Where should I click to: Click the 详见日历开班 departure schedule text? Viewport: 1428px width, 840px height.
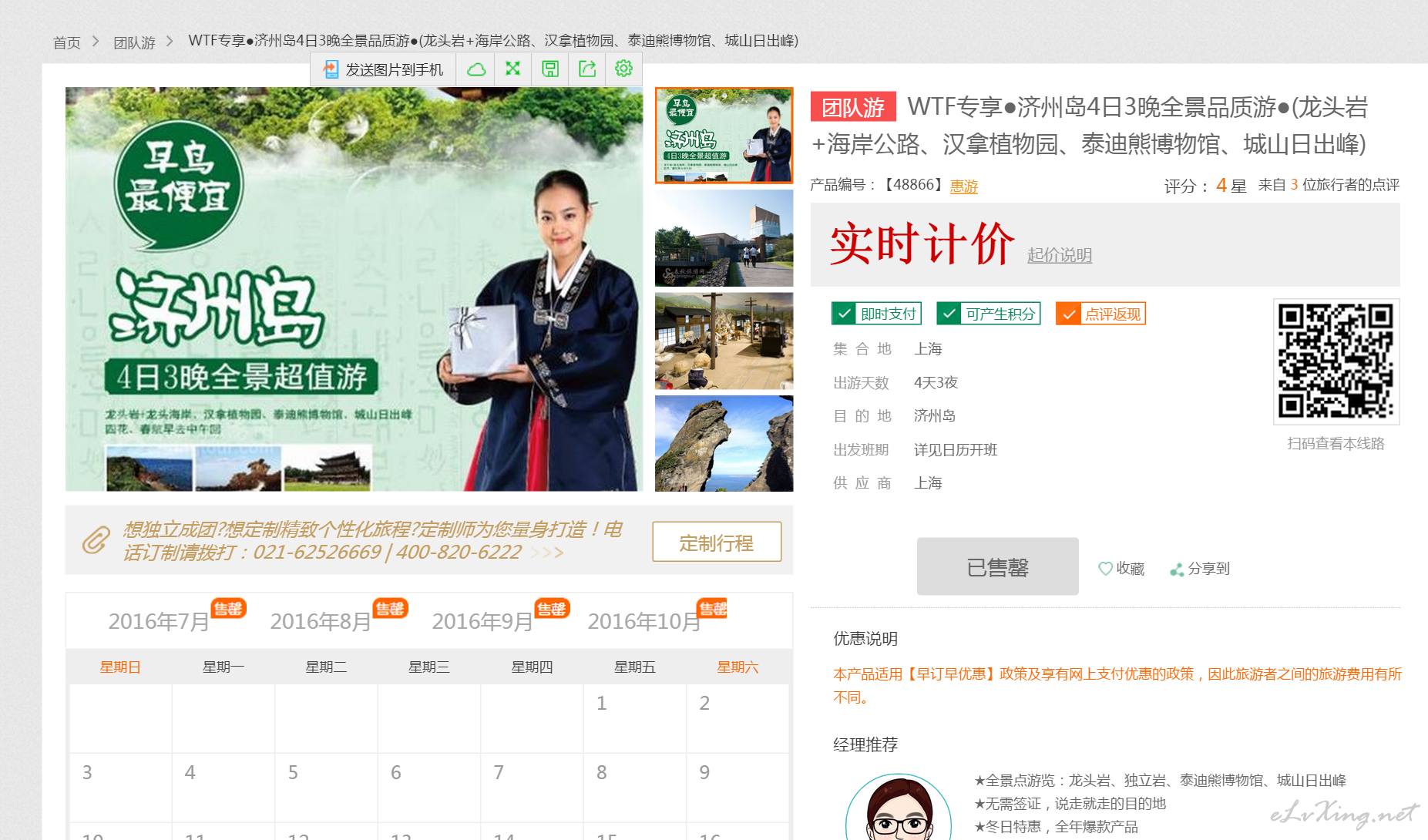[x=956, y=450]
